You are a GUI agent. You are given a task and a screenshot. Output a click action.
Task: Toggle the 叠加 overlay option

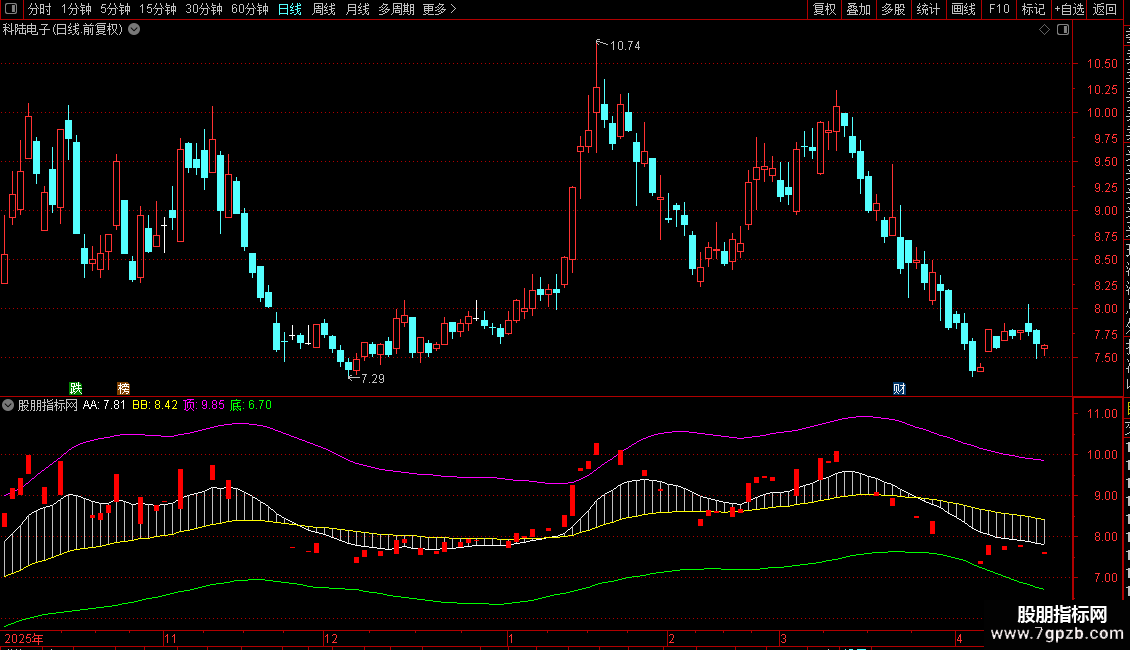[x=858, y=9]
